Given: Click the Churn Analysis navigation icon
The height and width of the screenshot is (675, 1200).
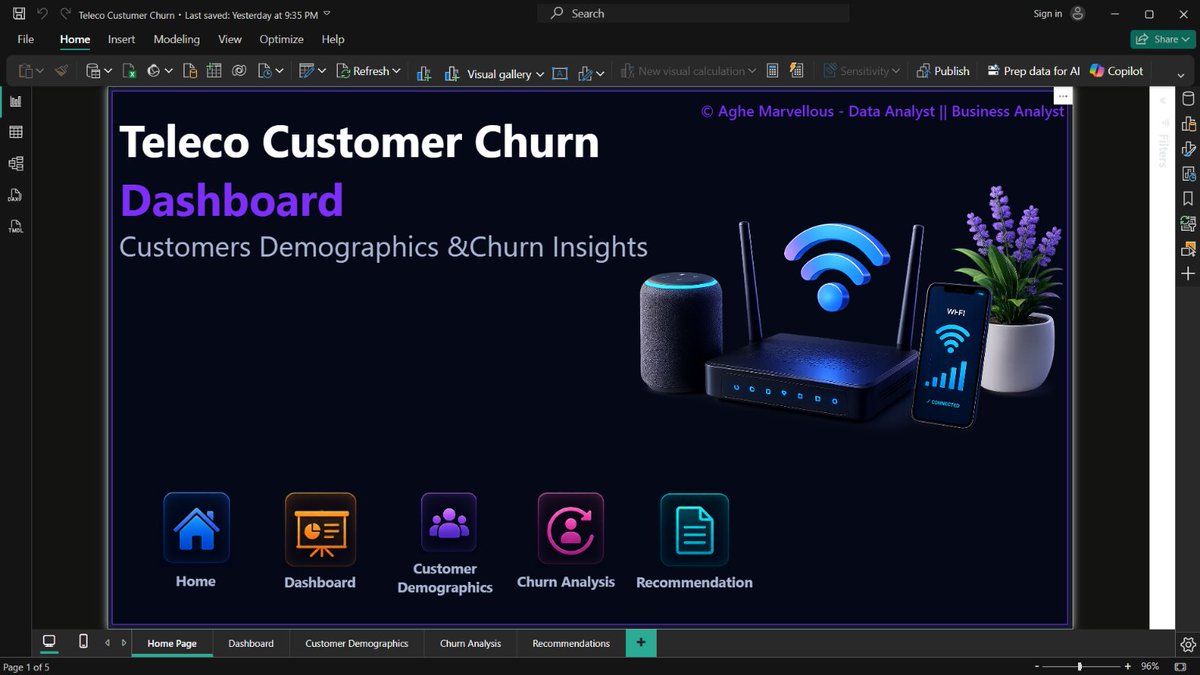Looking at the screenshot, I should [x=570, y=528].
